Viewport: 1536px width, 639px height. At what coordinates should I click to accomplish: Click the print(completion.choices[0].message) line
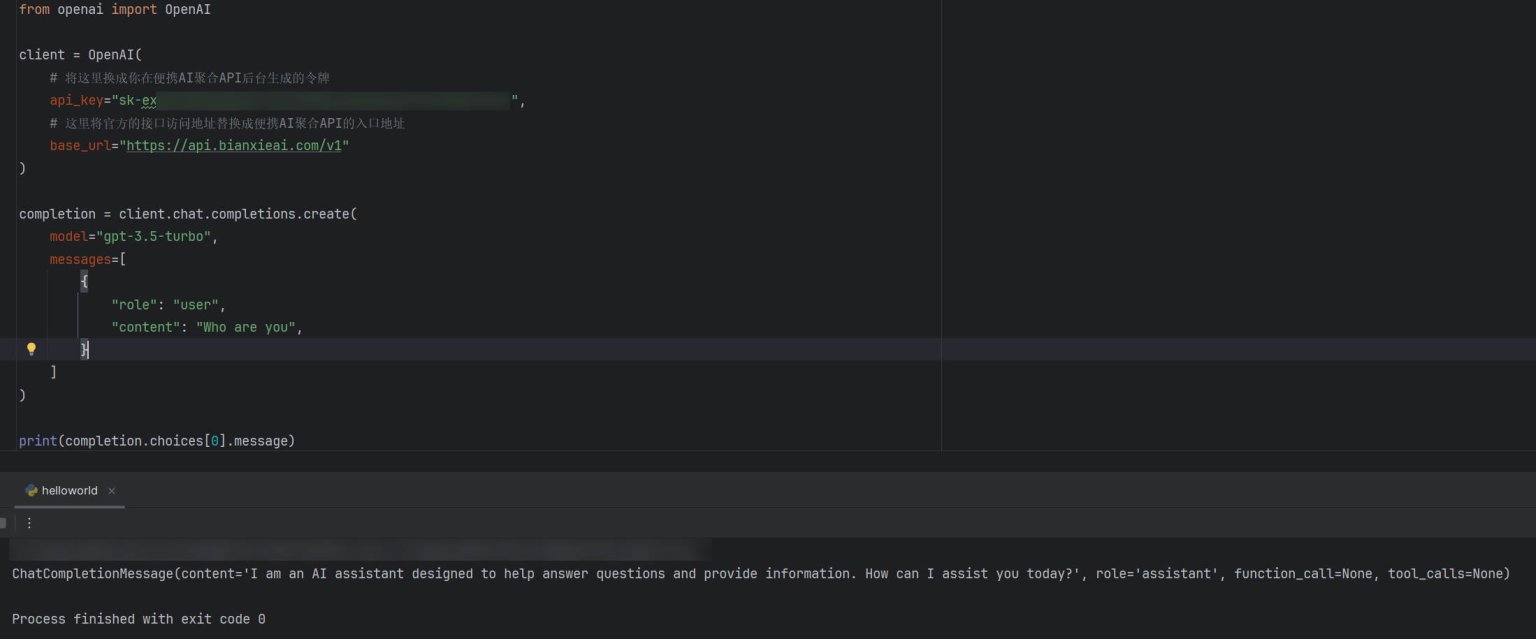(156, 440)
